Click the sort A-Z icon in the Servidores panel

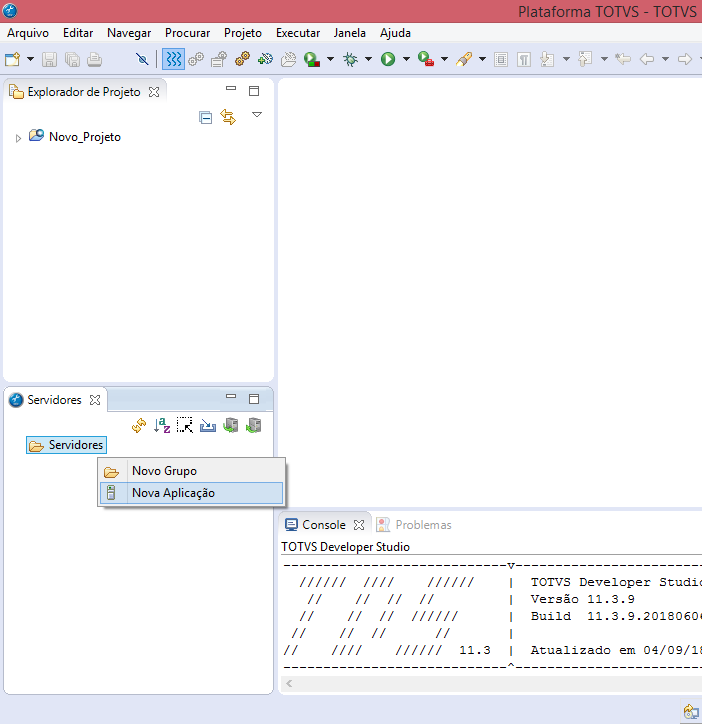pos(162,425)
